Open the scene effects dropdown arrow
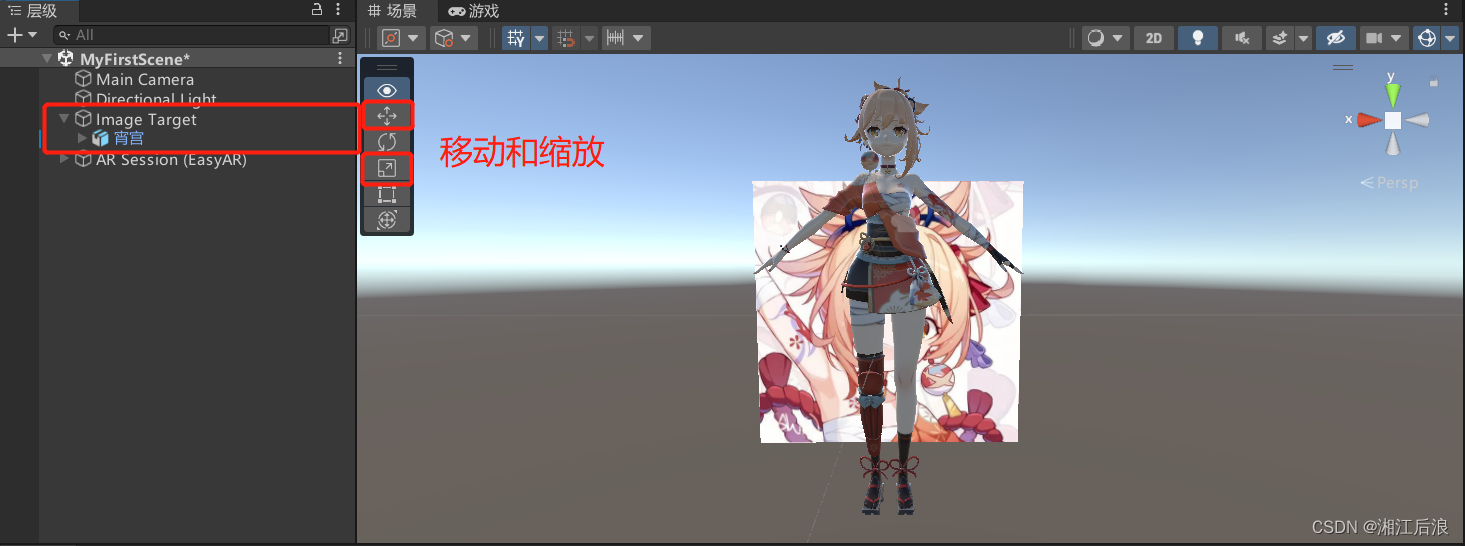 (x=1303, y=38)
